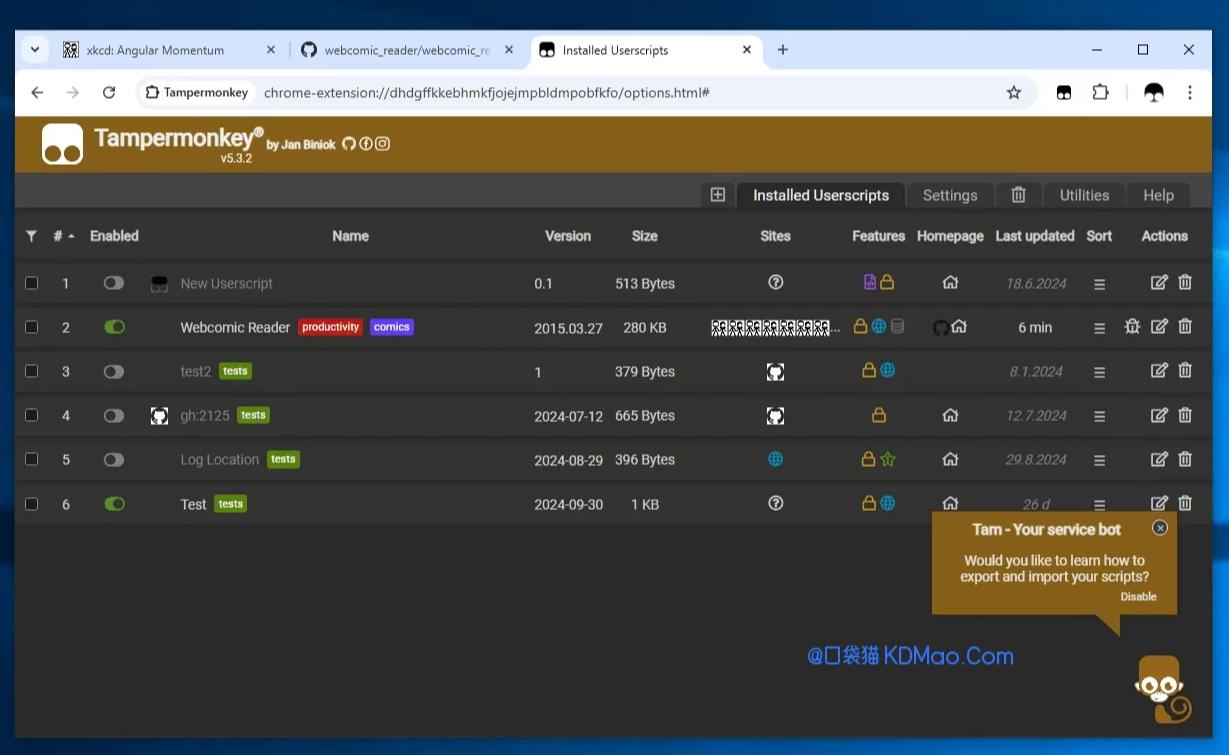The width and height of the screenshot is (1229, 755).
Task: Click the sort handle for test2 row
Action: pyautogui.click(x=1099, y=372)
